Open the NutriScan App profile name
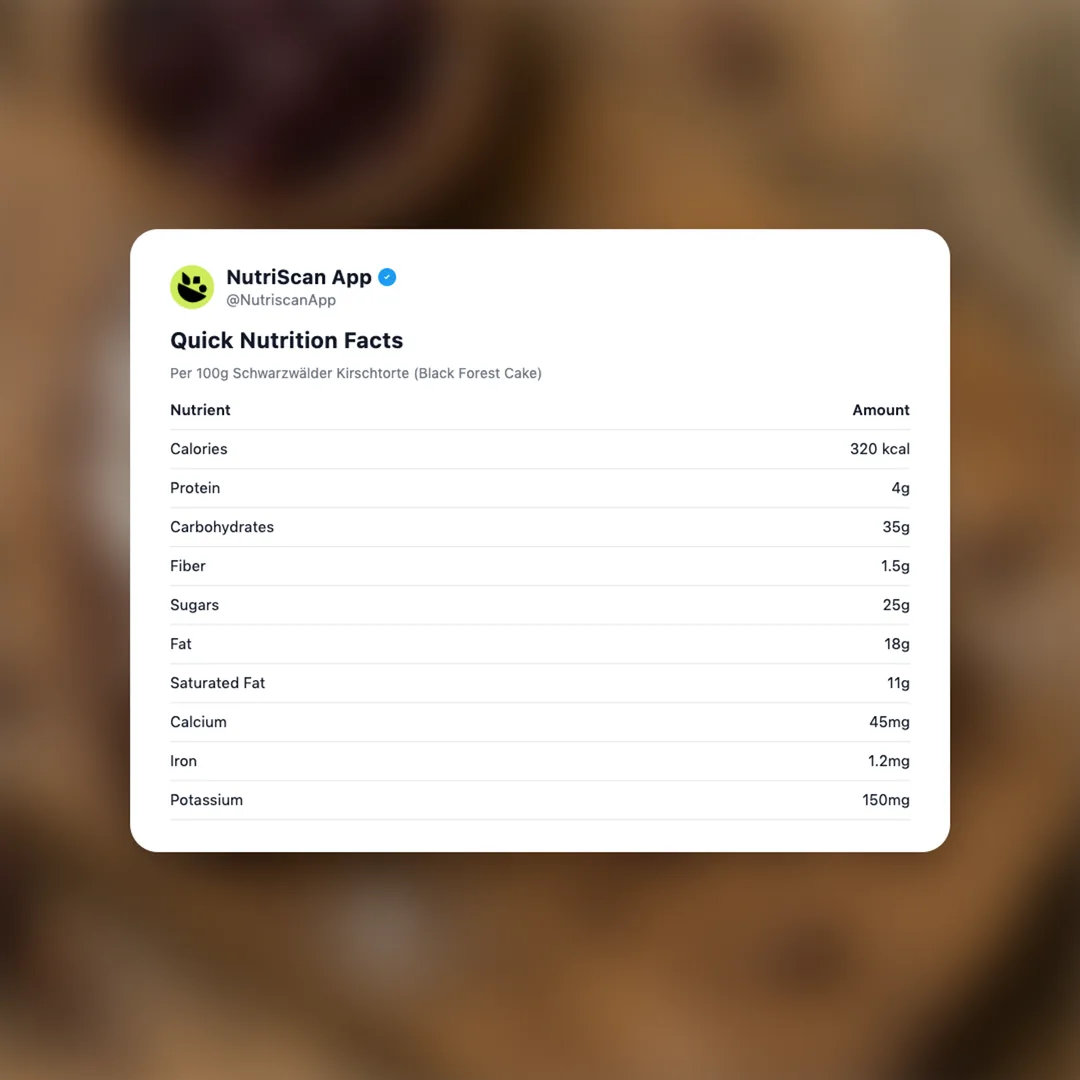 [298, 277]
